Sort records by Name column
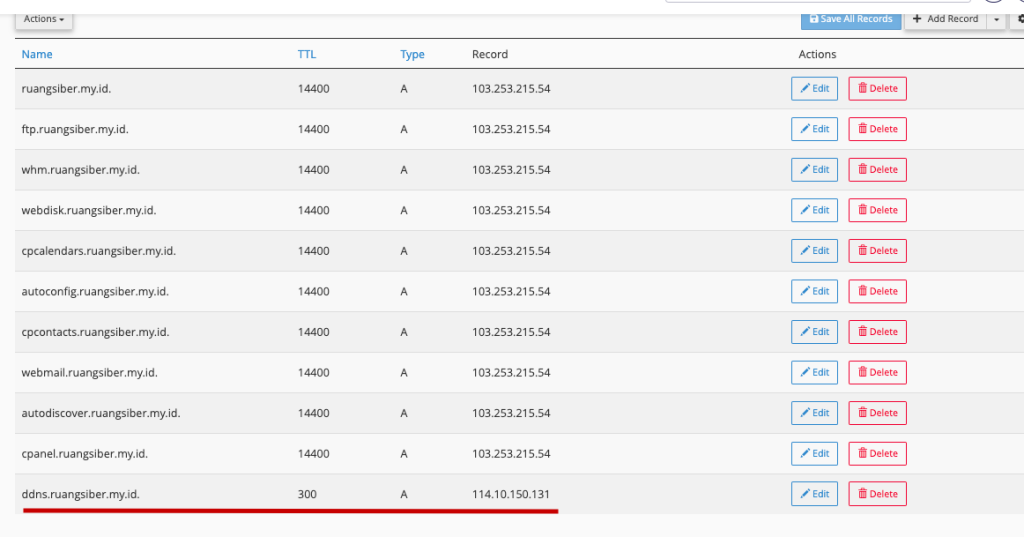Viewport: 1024px width, 537px height. click(37, 54)
